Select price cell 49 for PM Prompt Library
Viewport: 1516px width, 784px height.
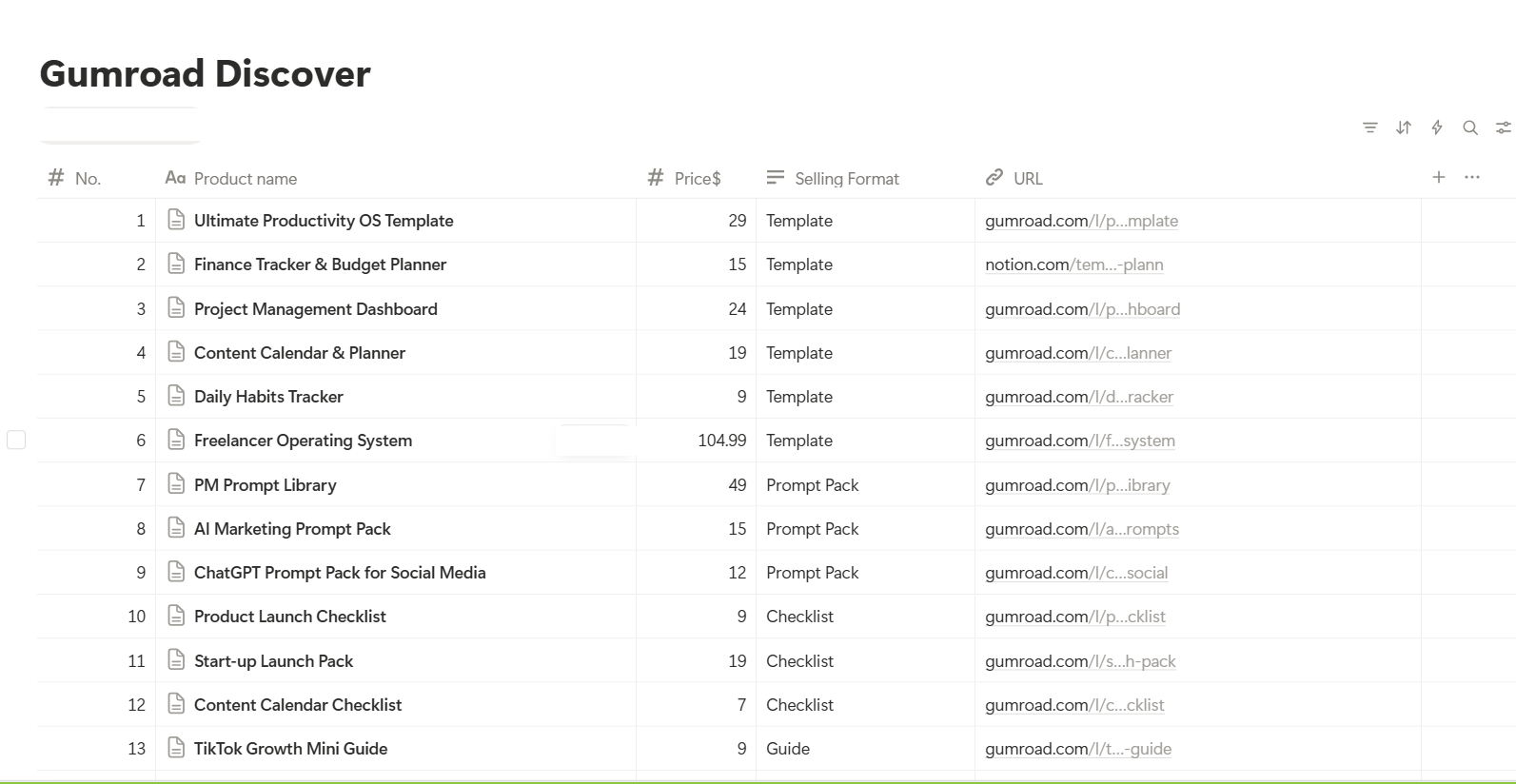coord(696,485)
